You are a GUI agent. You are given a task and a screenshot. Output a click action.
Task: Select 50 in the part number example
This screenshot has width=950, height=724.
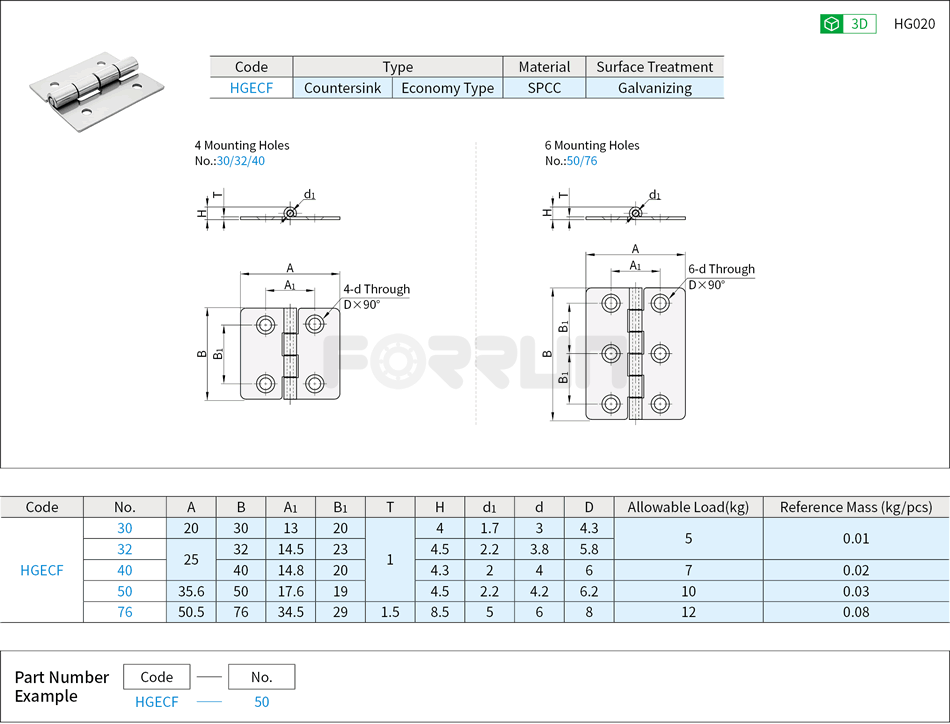point(261,702)
